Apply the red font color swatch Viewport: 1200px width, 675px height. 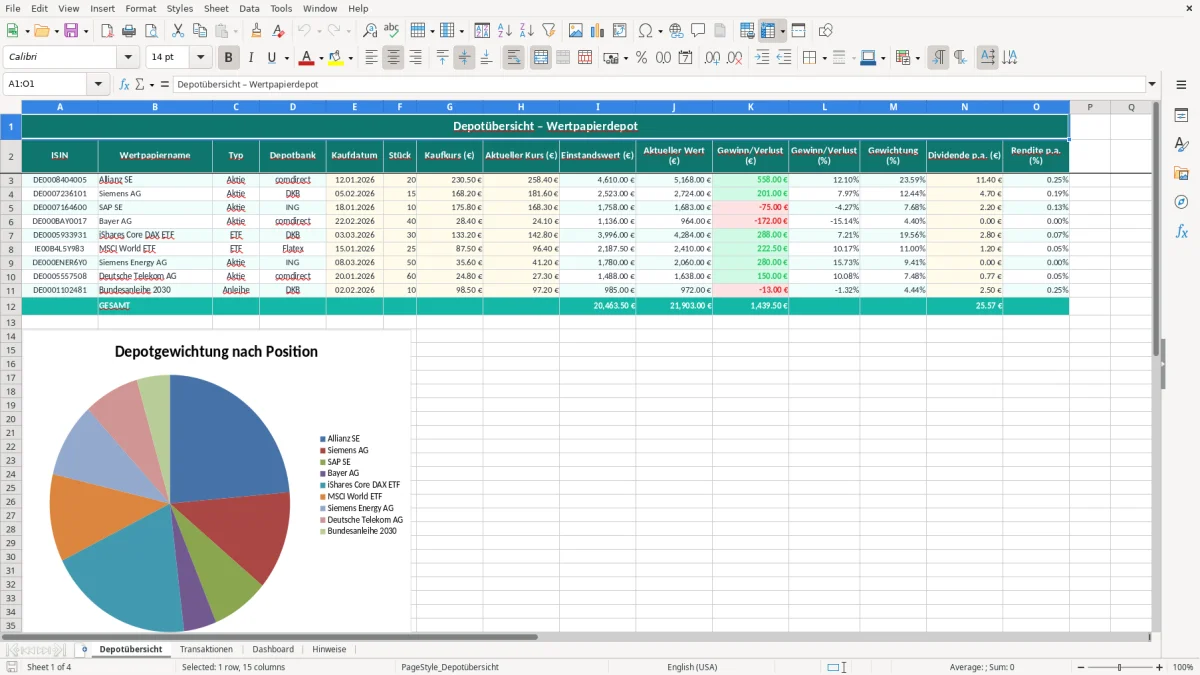point(306,58)
